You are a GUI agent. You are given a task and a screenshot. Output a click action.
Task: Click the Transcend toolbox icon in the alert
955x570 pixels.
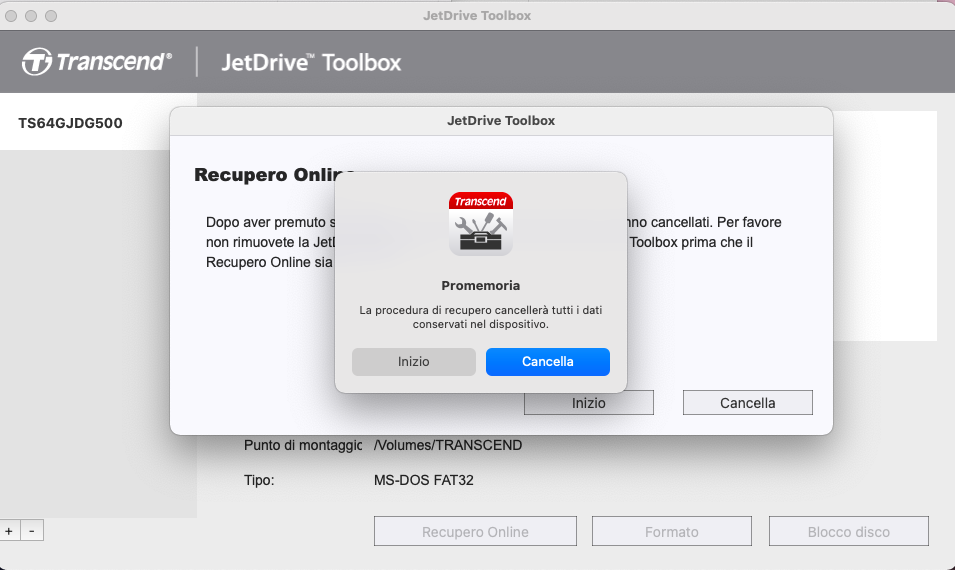click(481, 223)
